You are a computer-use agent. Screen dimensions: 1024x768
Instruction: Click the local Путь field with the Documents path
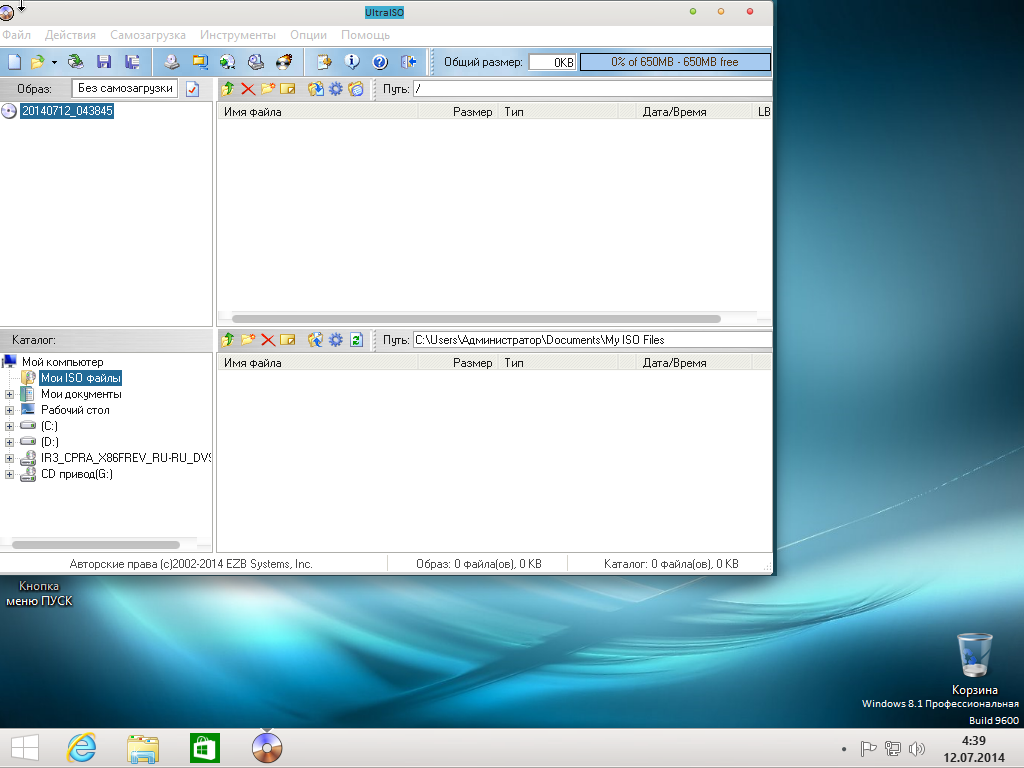[x=592, y=340]
